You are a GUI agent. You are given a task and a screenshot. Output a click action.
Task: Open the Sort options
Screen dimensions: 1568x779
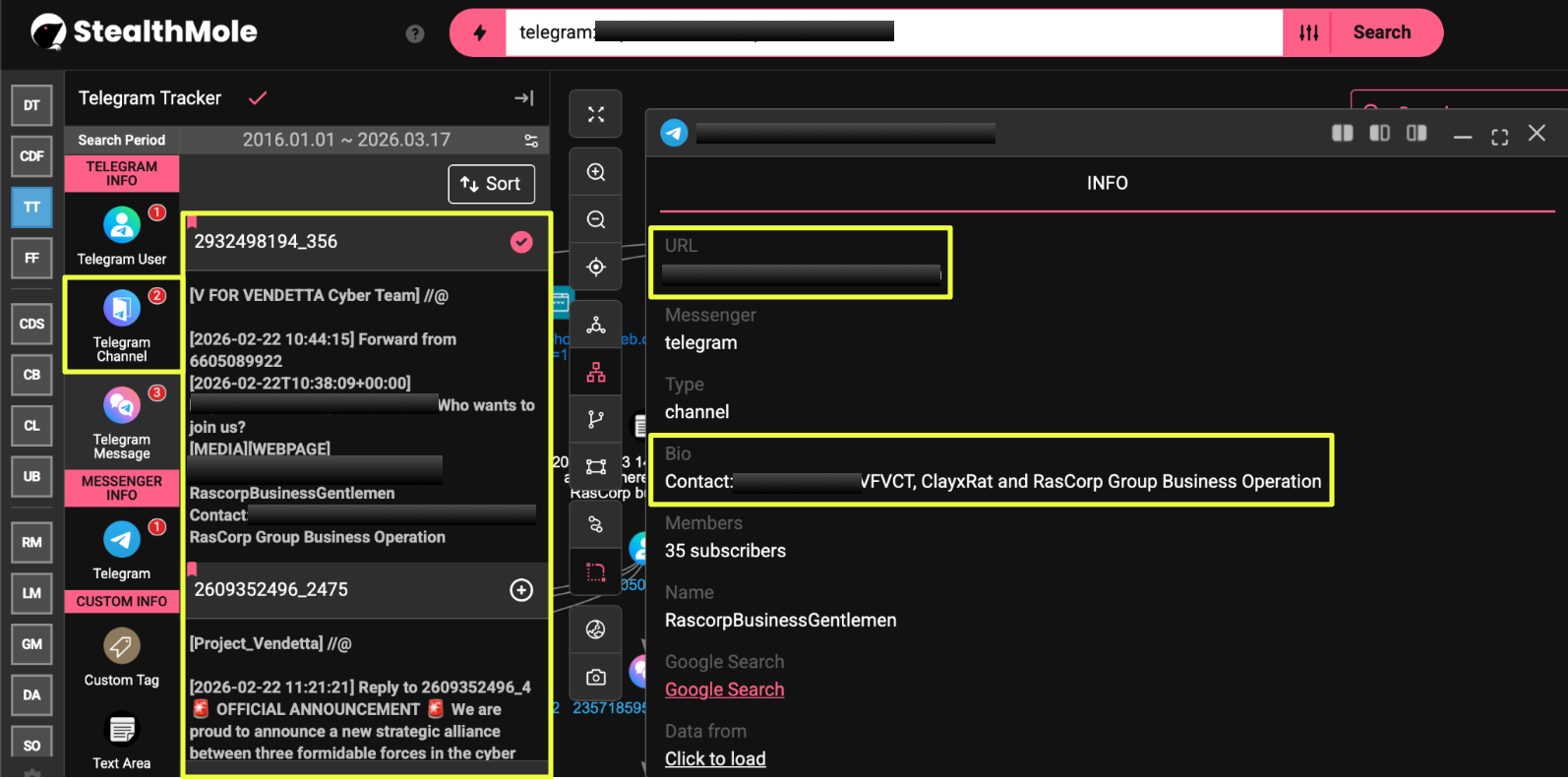(x=491, y=184)
